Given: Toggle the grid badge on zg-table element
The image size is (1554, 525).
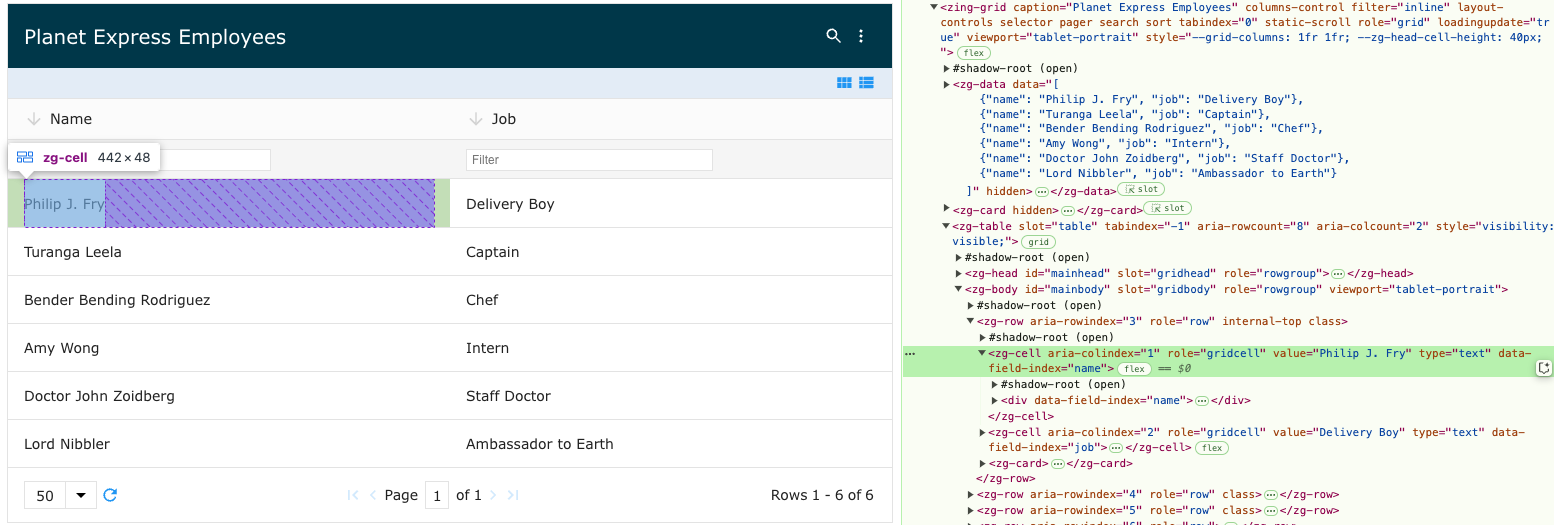Looking at the screenshot, I should pos(1037,242).
